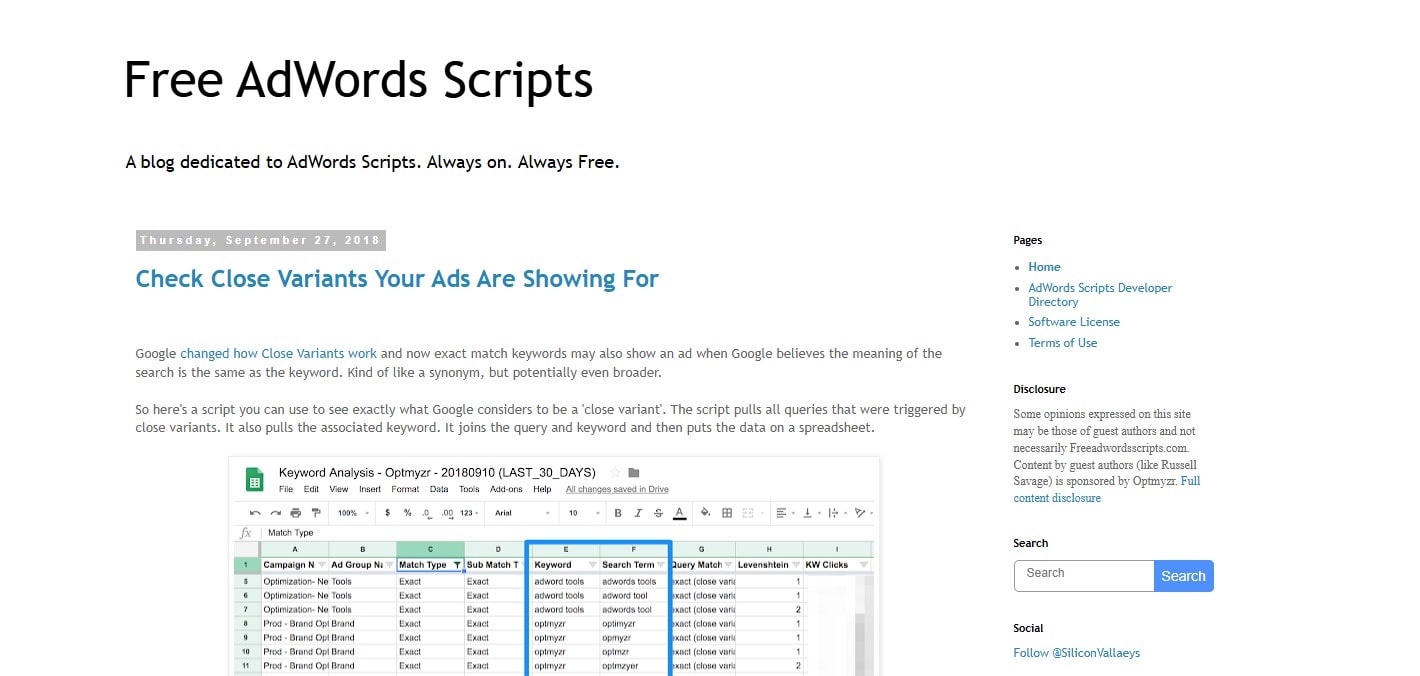Open the Data menu in the spreadsheet
Image resolution: width=1420 pixels, height=676 pixels.
click(x=439, y=489)
